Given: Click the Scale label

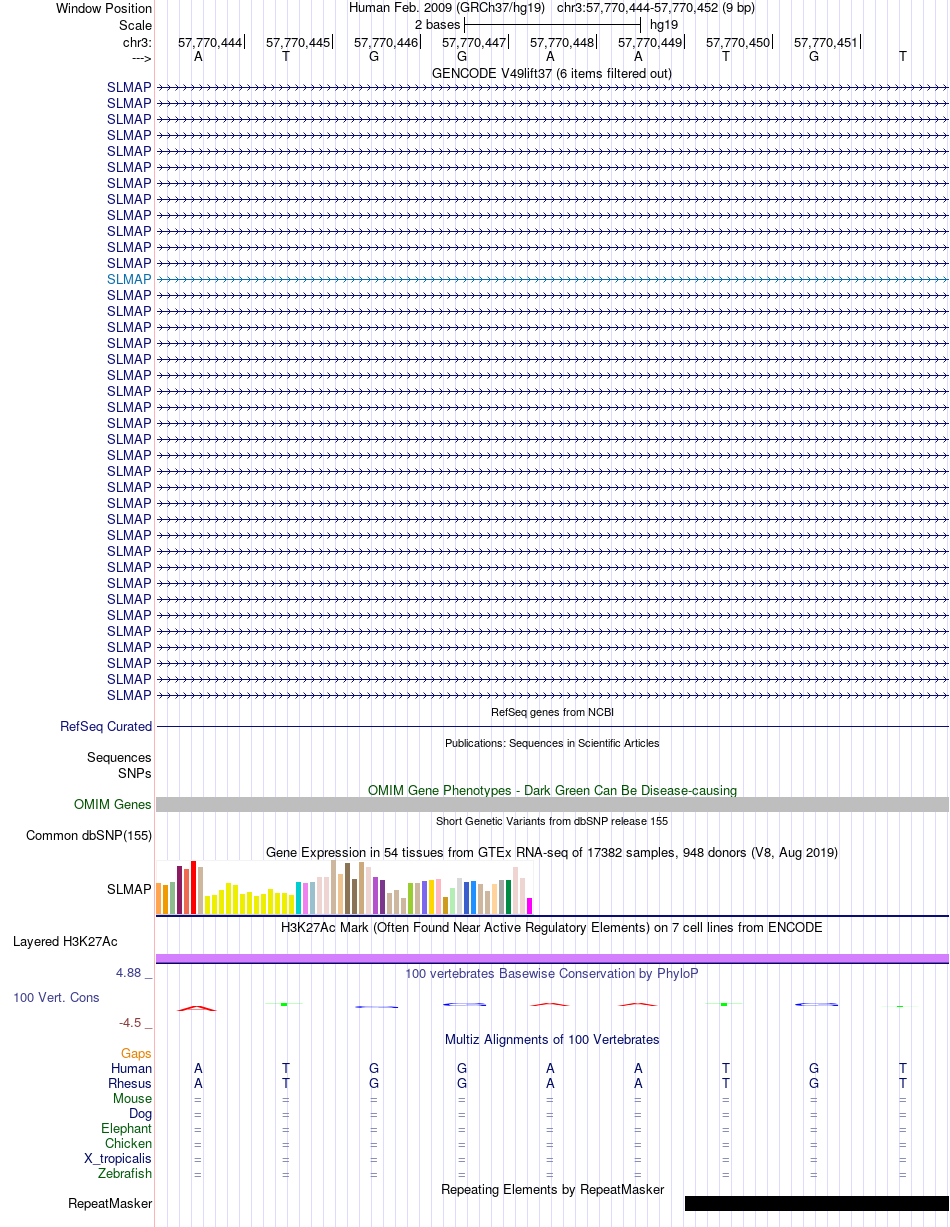Looking at the screenshot, I should coord(135,25).
